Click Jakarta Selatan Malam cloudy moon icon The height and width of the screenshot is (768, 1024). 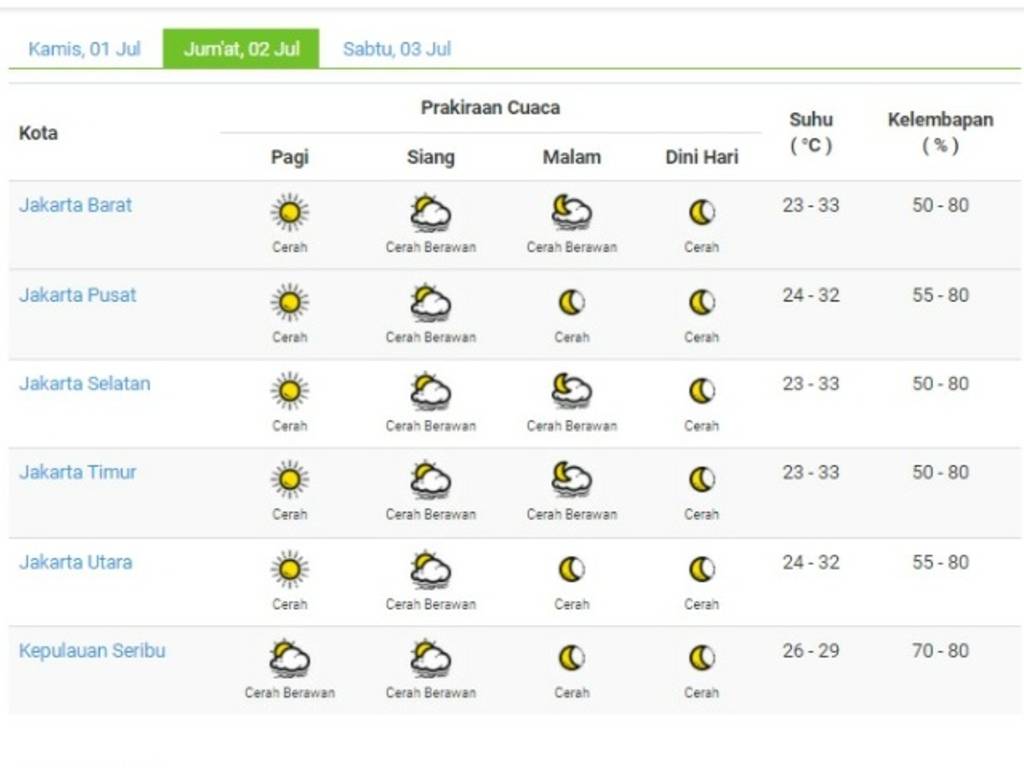[571, 391]
